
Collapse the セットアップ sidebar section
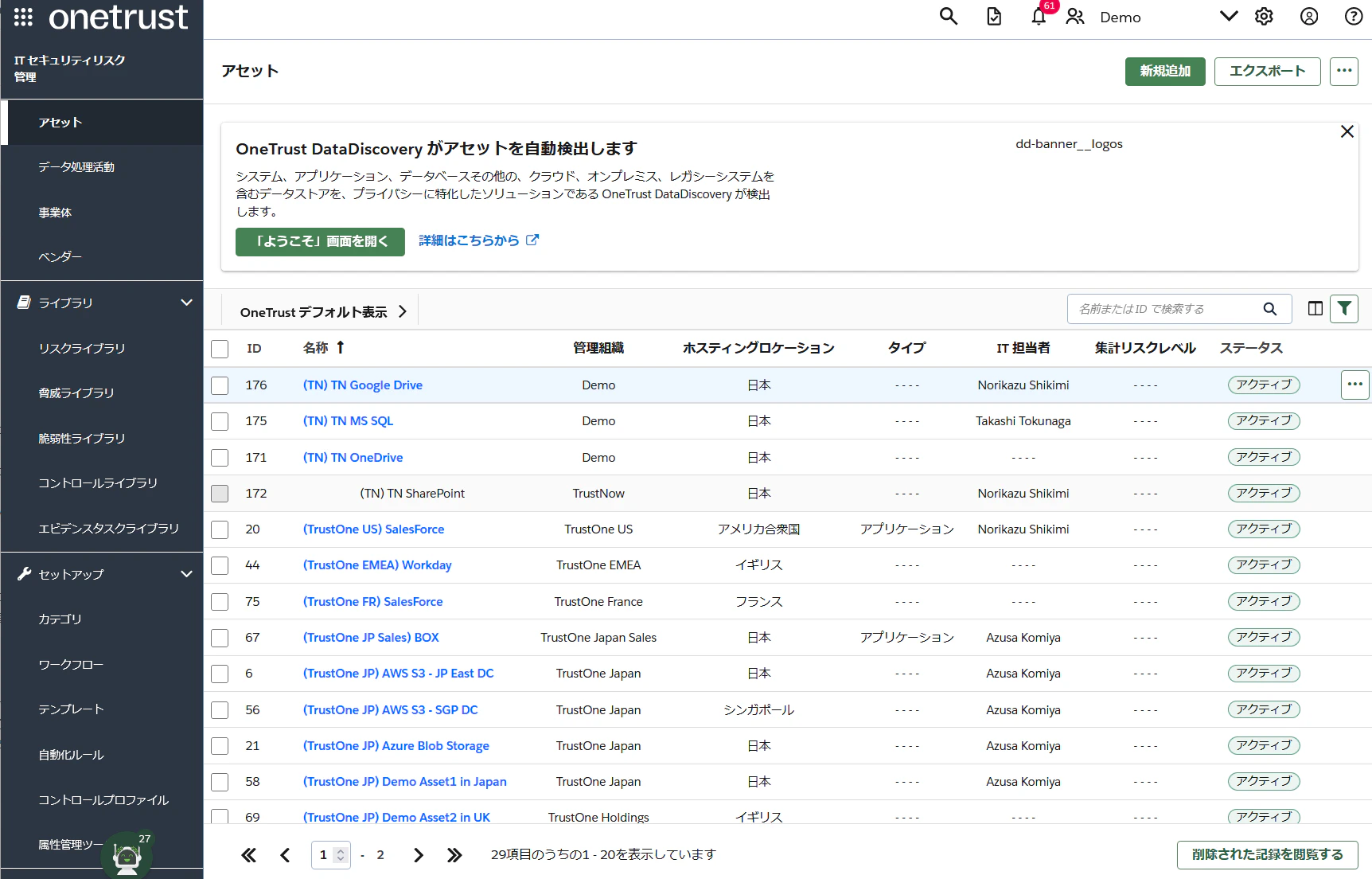click(186, 574)
